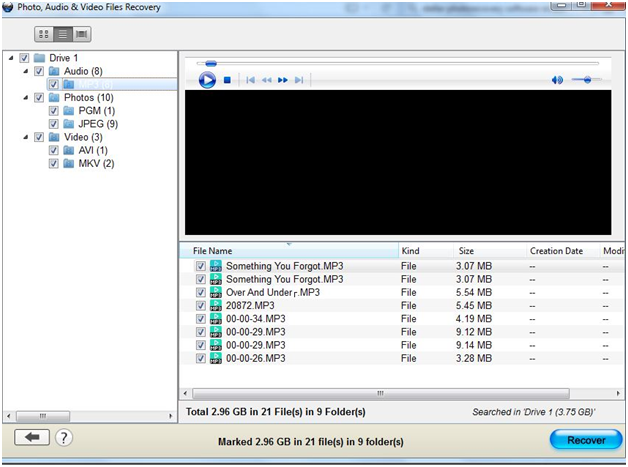The height and width of the screenshot is (467, 628).
Task: Click the Recover button
Action: [x=584, y=439]
